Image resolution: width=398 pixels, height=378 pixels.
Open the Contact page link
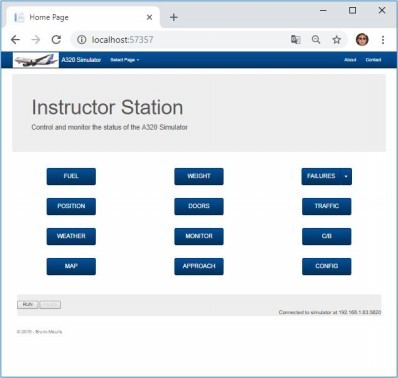click(x=373, y=60)
